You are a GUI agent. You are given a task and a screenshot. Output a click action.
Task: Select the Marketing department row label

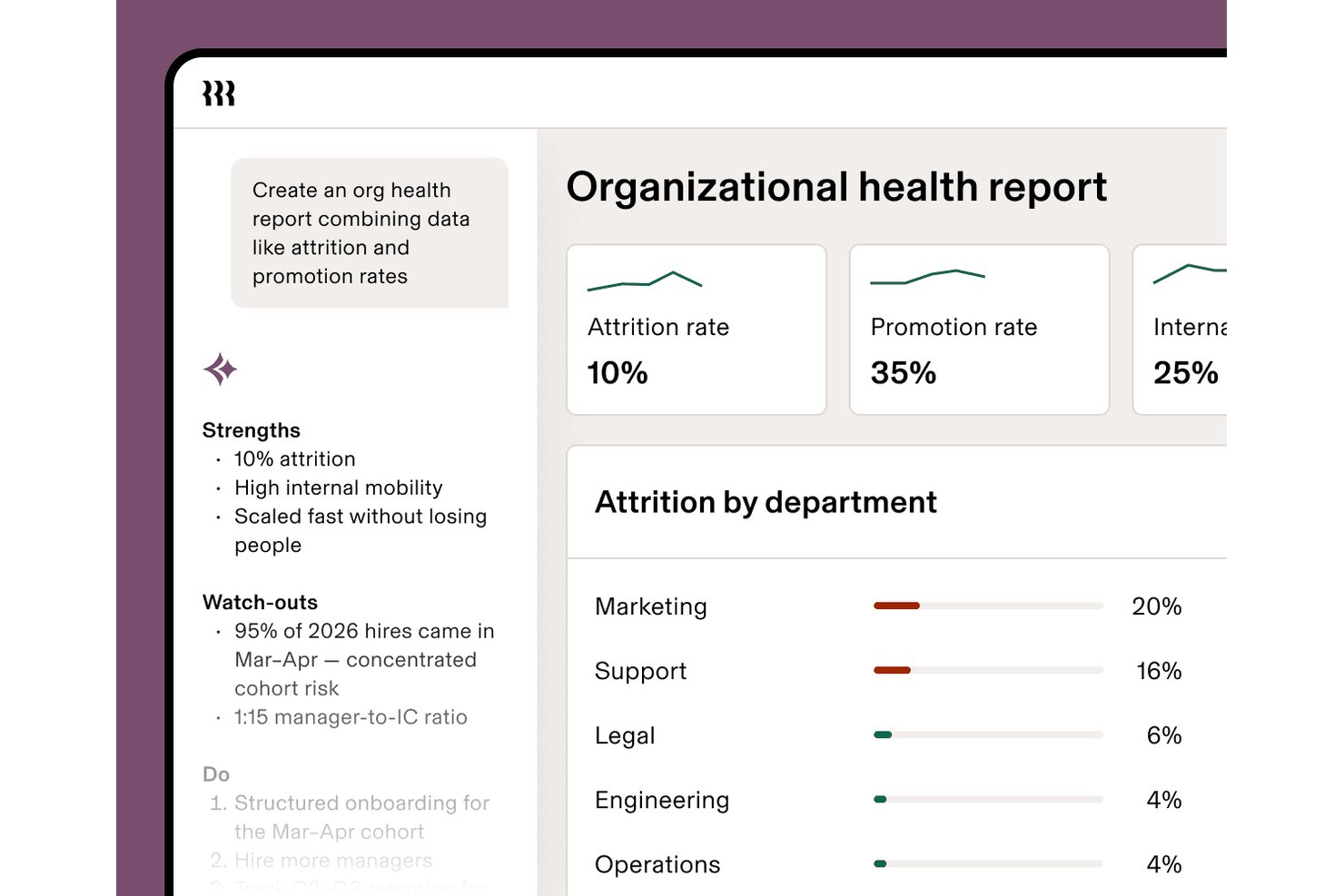point(651,606)
